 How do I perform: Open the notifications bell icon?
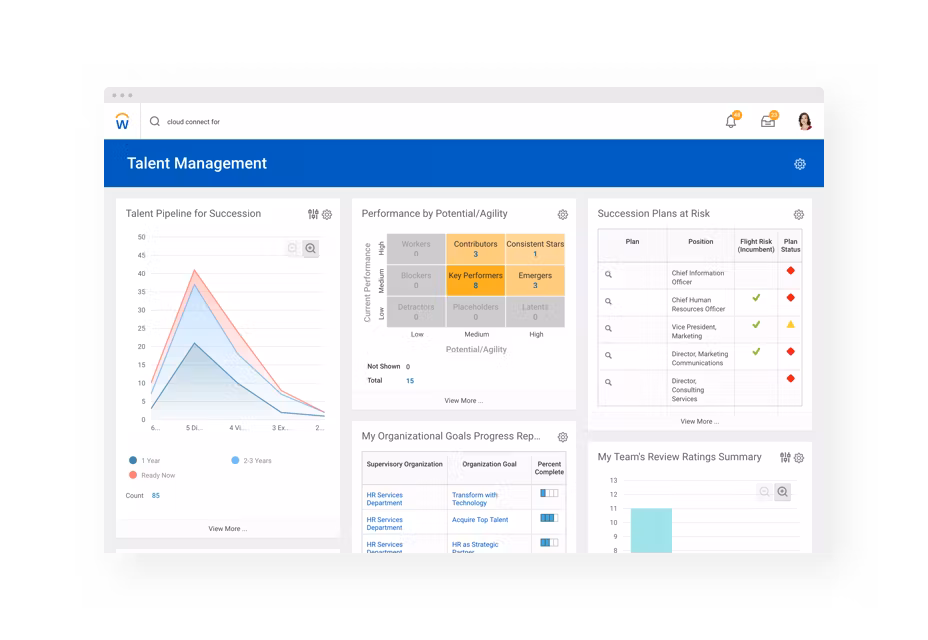[x=731, y=122]
